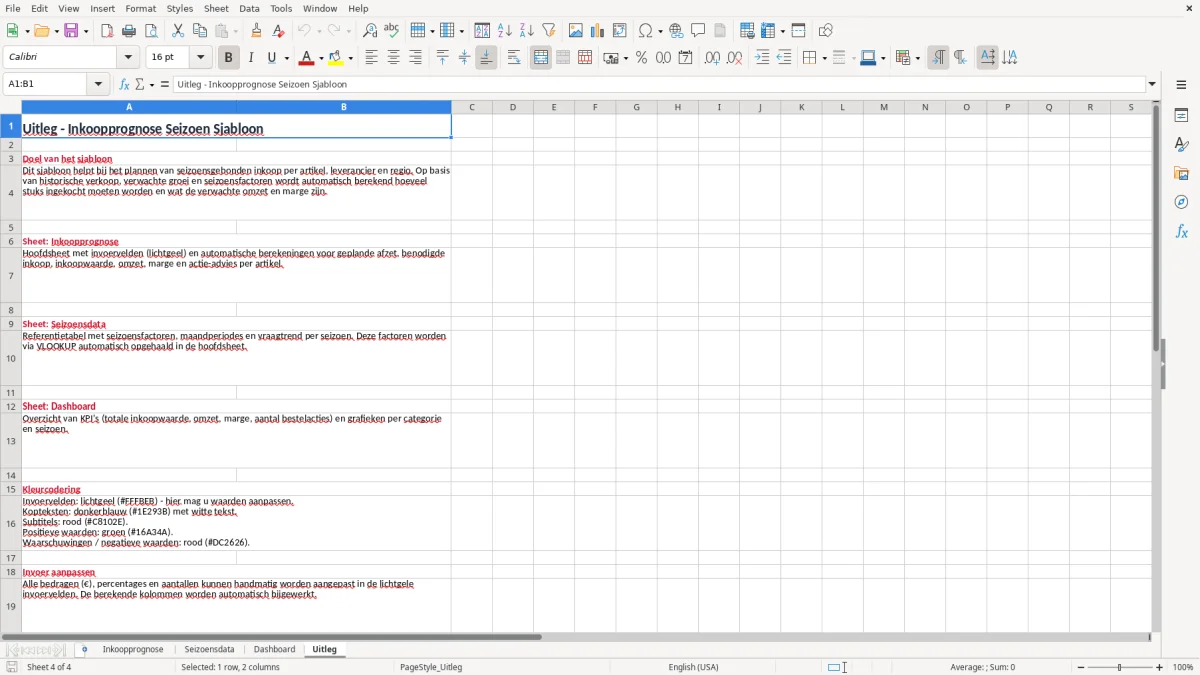This screenshot has width=1200, height=675.
Task: Adjust the zoom slider in status bar
Action: [1120, 667]
